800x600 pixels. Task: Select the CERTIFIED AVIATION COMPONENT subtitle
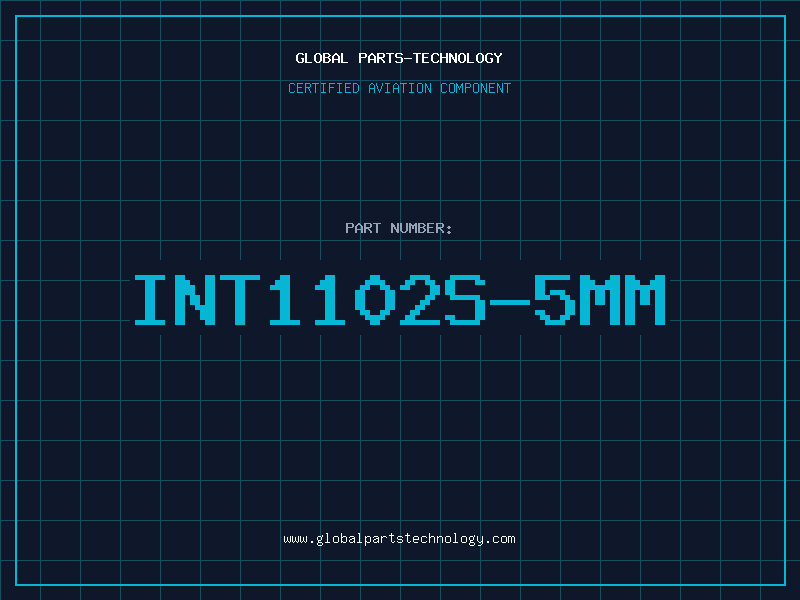pos(399,88)
